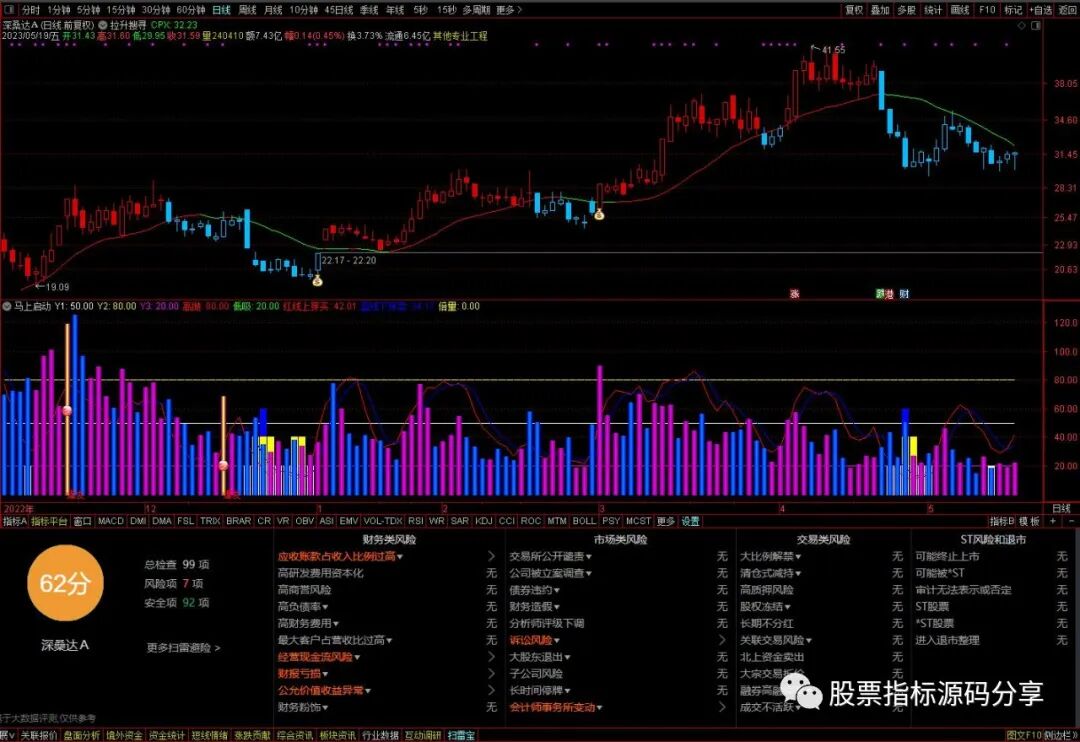Expand 交易所公开谴责 dropdown

point(550,556)
